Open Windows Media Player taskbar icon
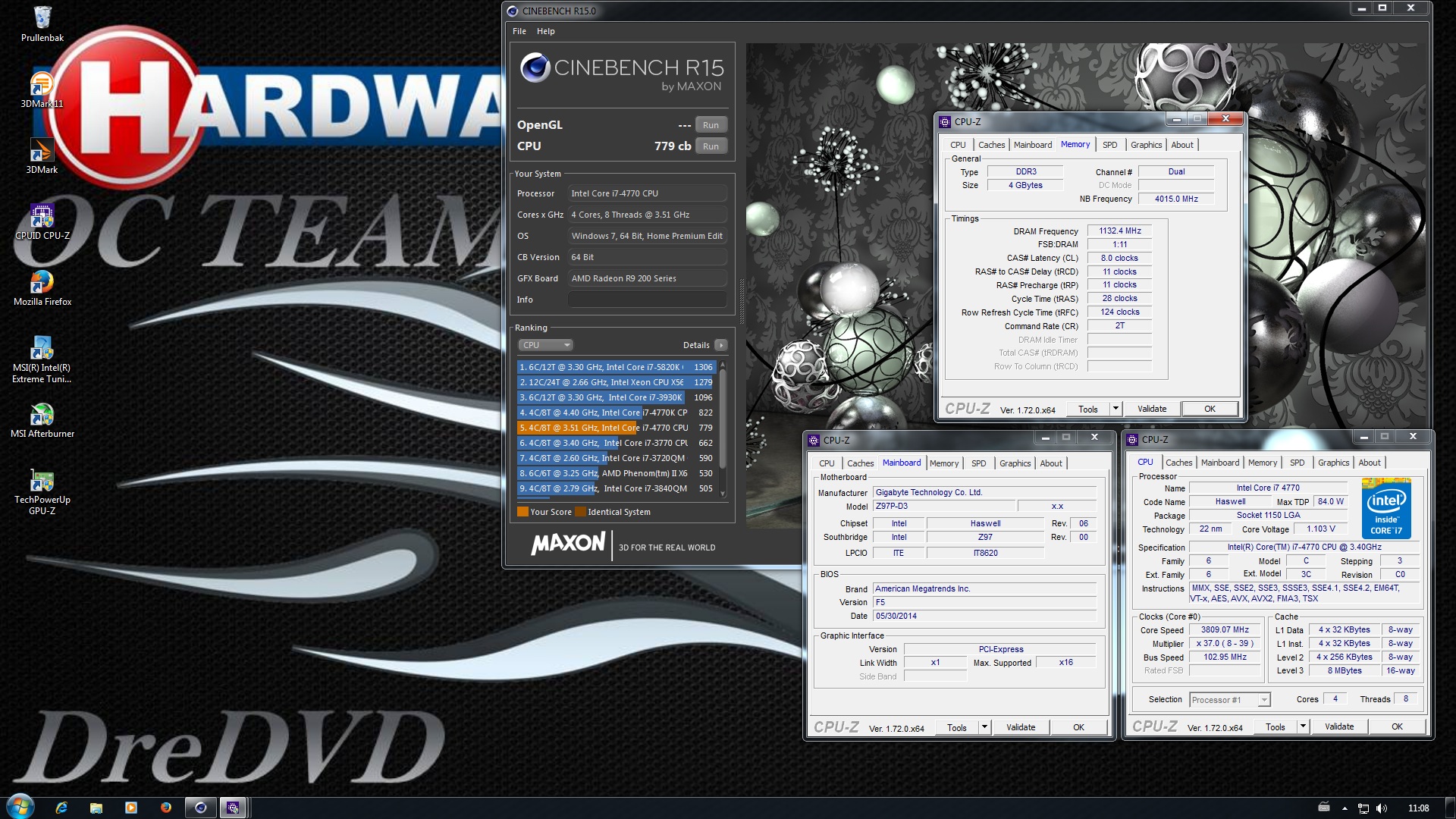This screenshot has width=1456, height=819. pos(131,808)
